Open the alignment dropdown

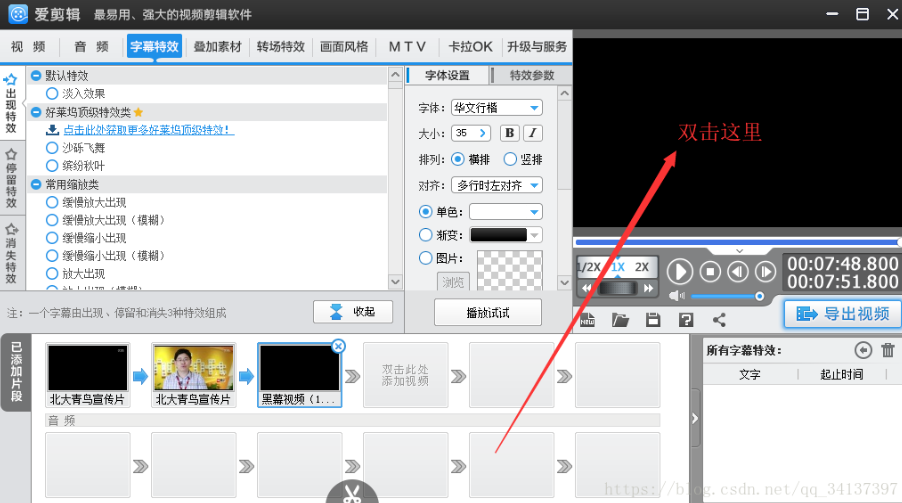coord(496,185)
